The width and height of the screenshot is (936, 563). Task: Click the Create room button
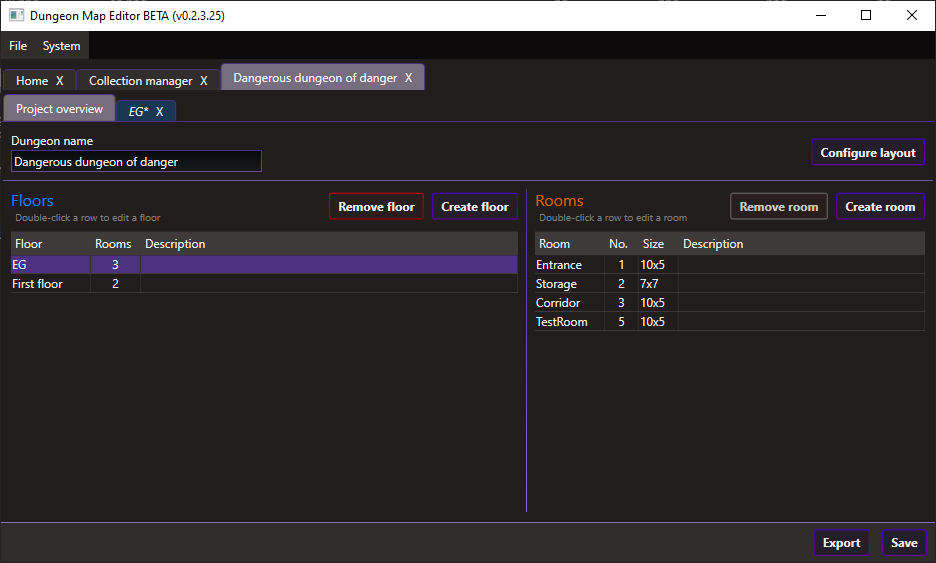[880, 207]
